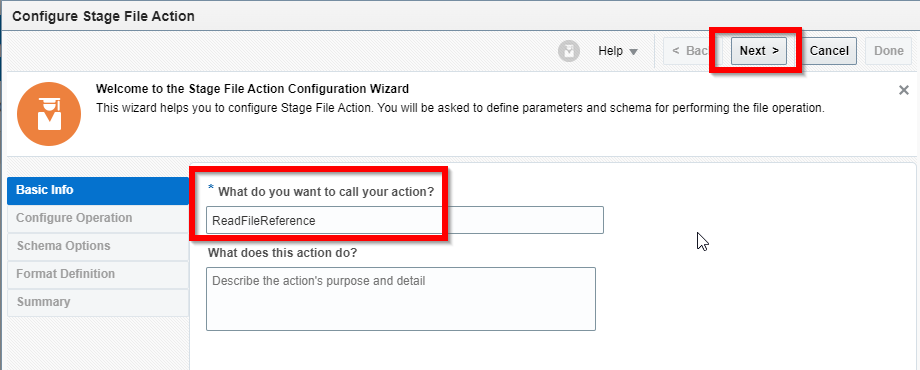Click the 'What does this action do?' label
This screenshot has height=370, width=920.
pos(283,253)
